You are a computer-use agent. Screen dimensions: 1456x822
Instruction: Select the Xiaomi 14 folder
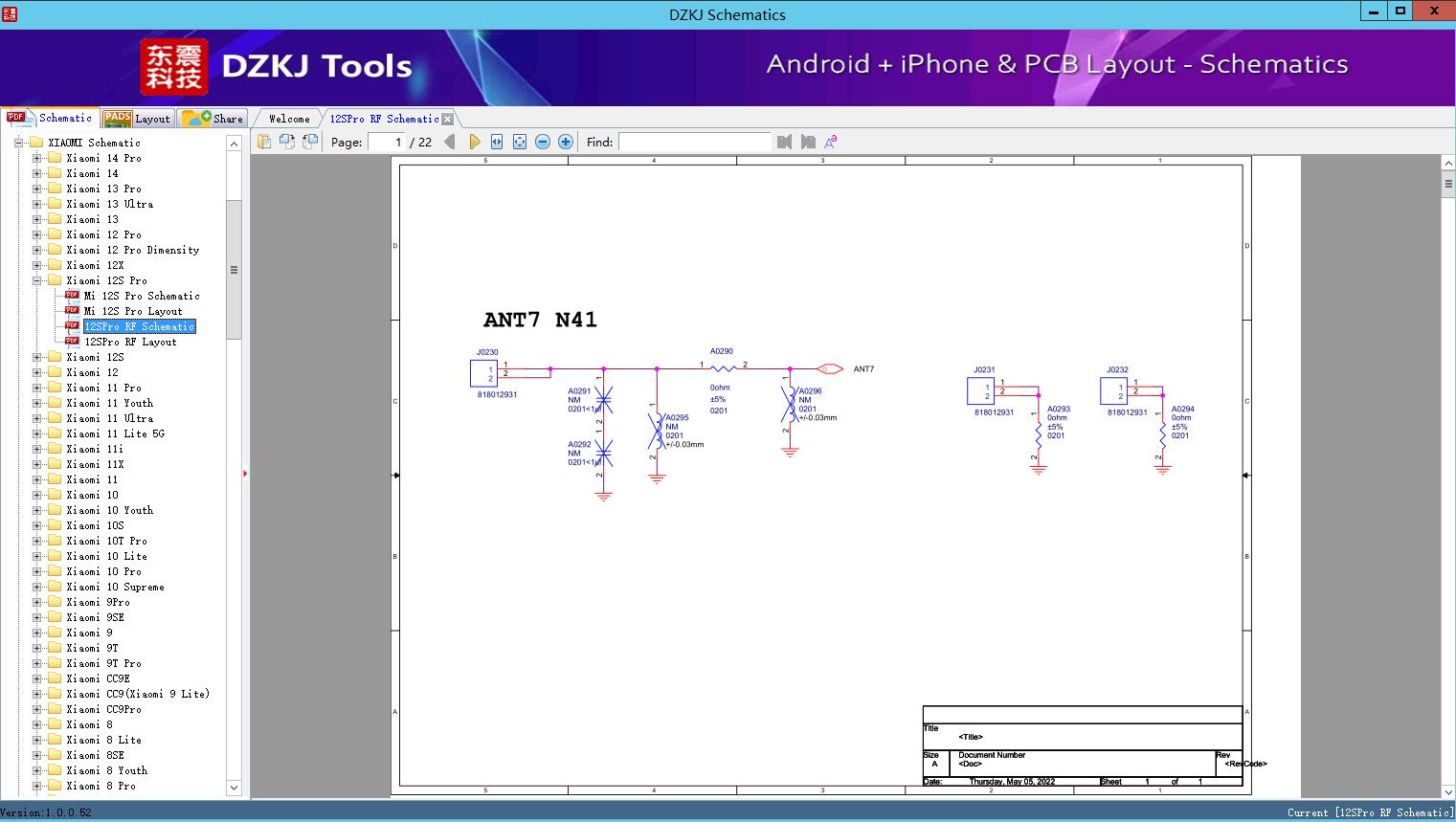point(93,173)
